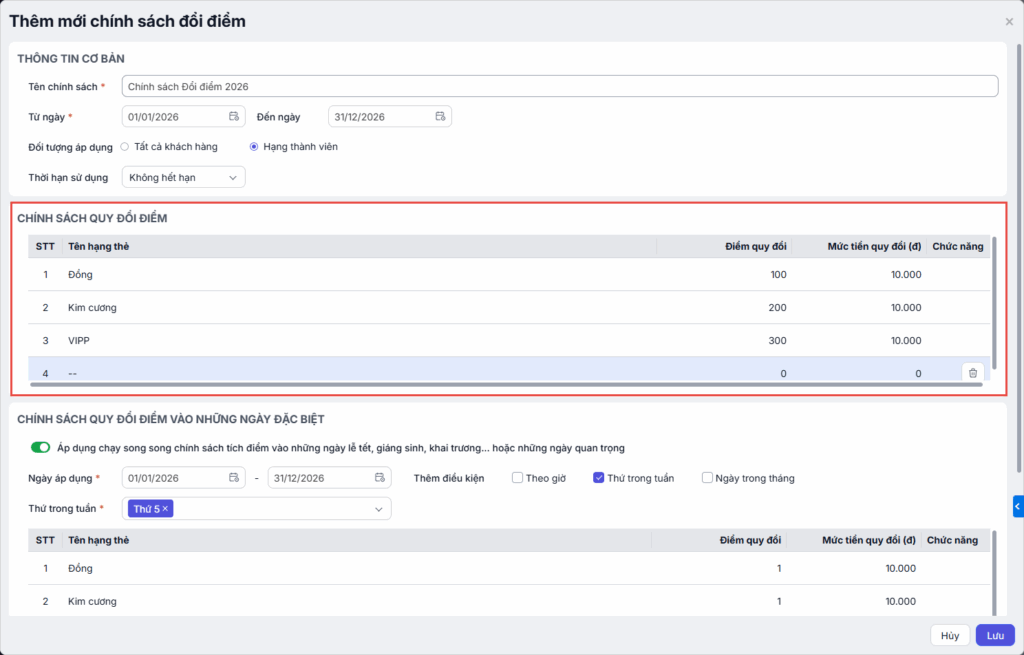1024x655 pixels.
Task: Uncheck the Thứ trong tuần checkbox
Action: click(x=599, y=478)
